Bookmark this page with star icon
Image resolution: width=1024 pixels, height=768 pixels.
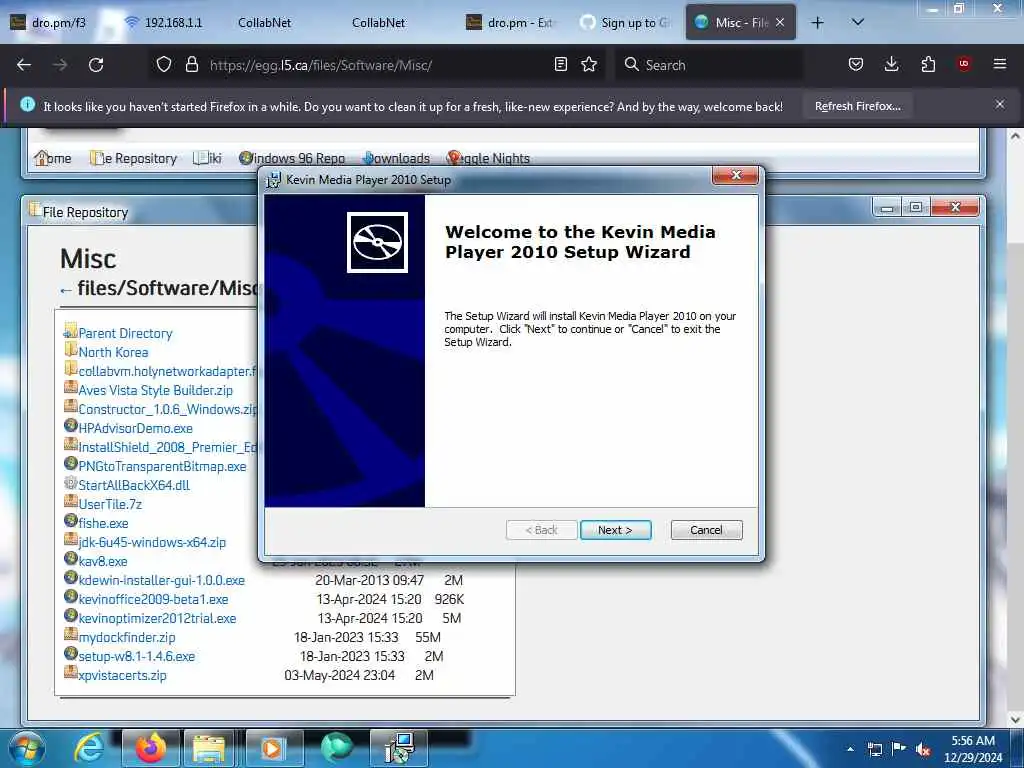589,64
